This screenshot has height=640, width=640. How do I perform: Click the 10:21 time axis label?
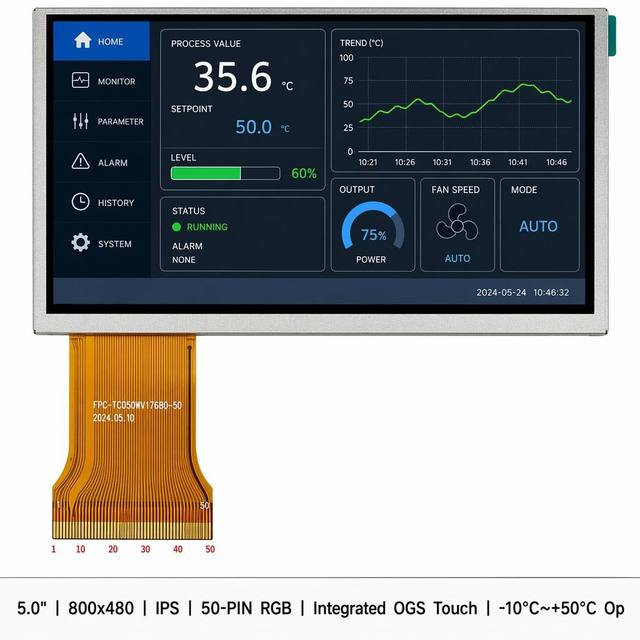click(x=368, y=162)
